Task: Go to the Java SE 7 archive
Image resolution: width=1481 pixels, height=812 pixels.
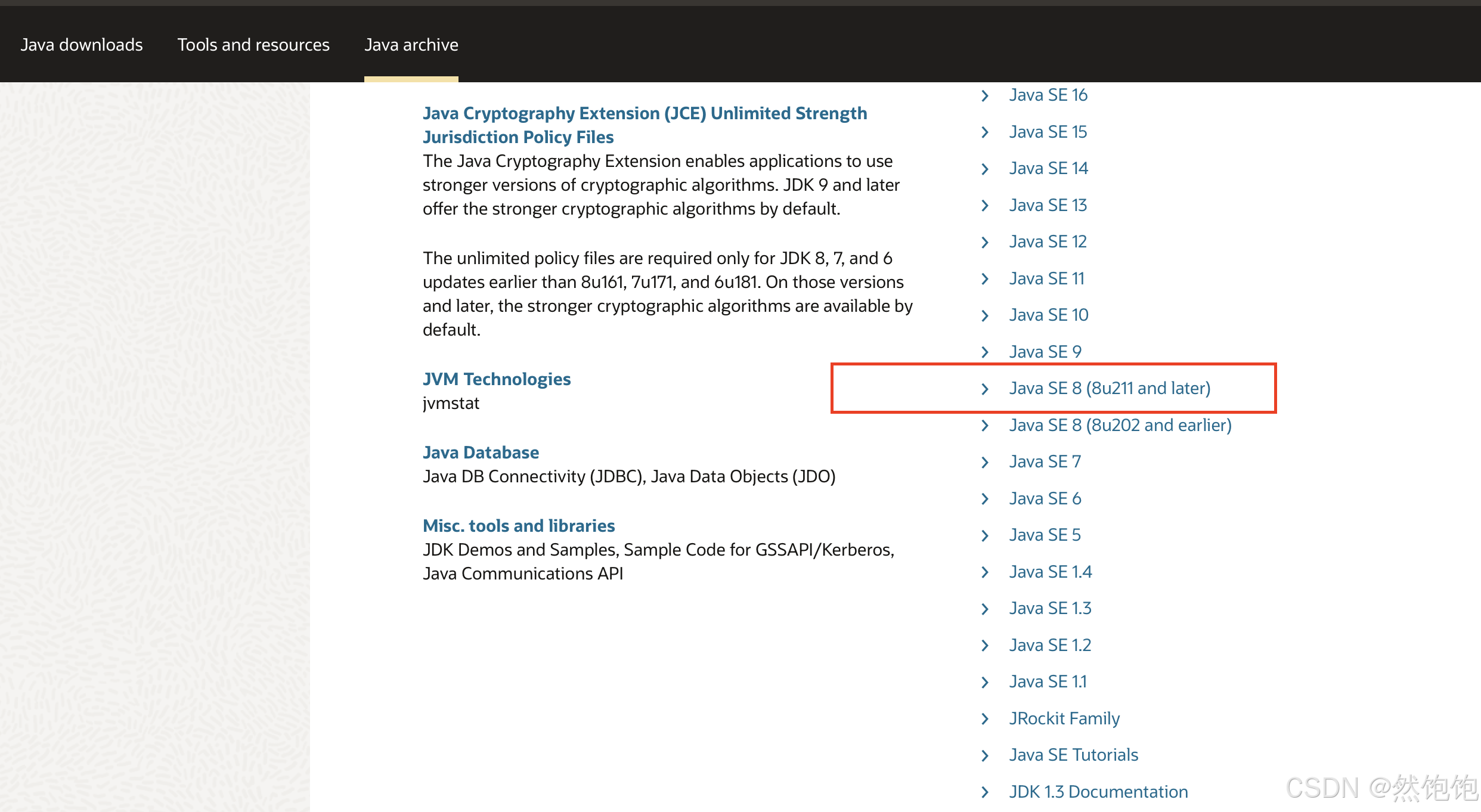Action: click(1045, 462)
